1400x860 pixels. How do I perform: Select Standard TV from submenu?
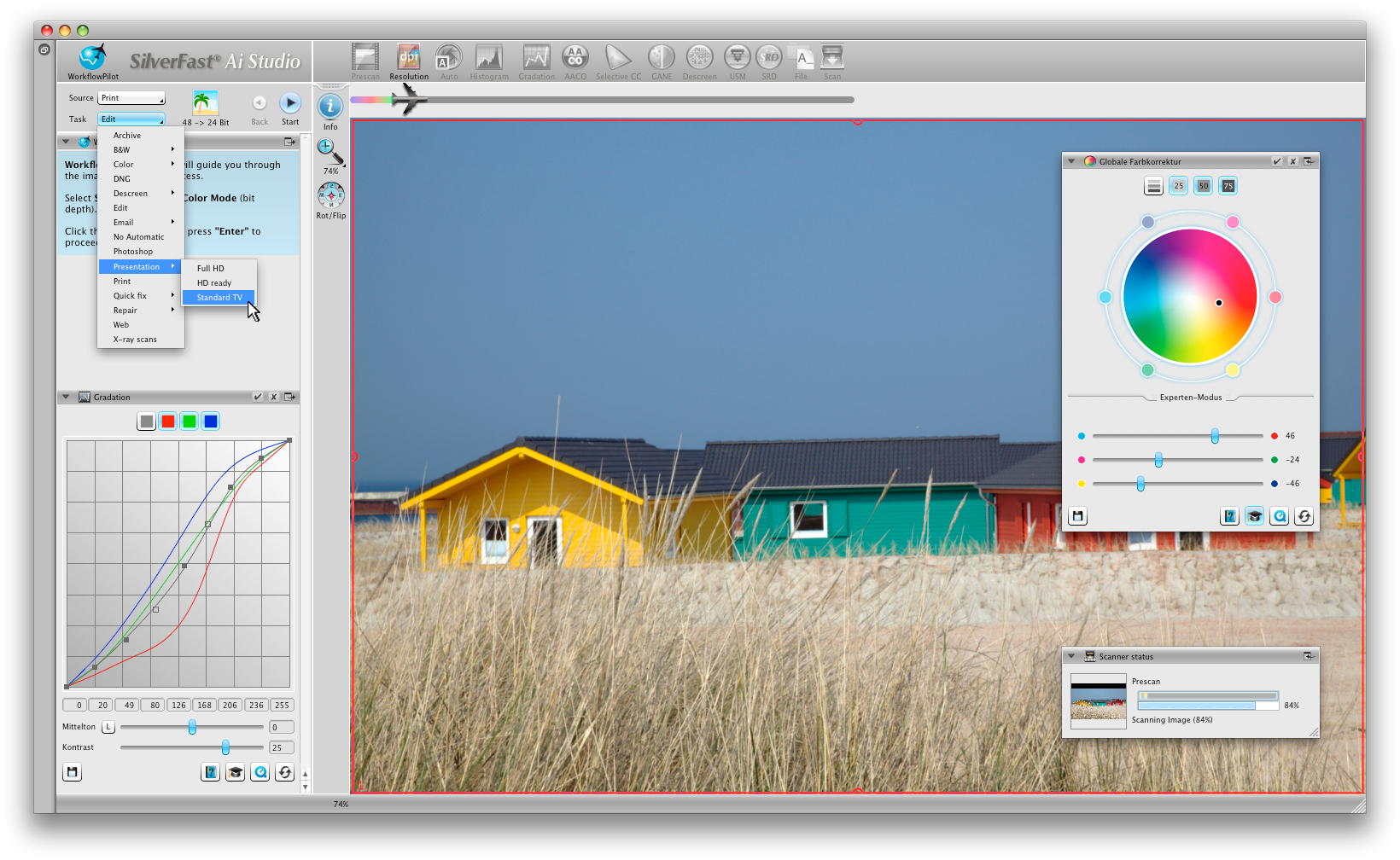coord(219,298)
